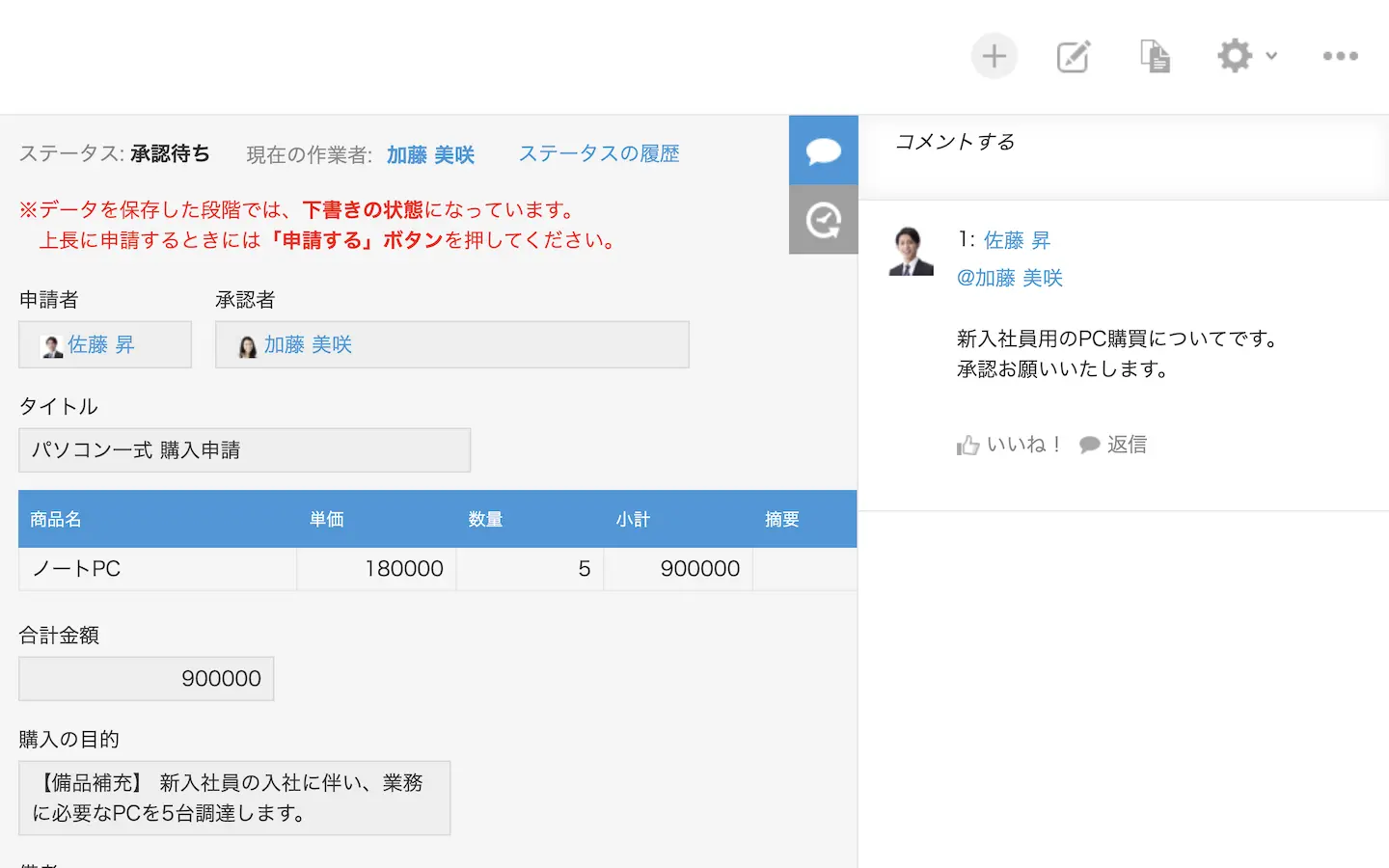Screen dimensions: 1389x868
Task: Click the 商品名 table column header
Action: (x=56, y=520)
